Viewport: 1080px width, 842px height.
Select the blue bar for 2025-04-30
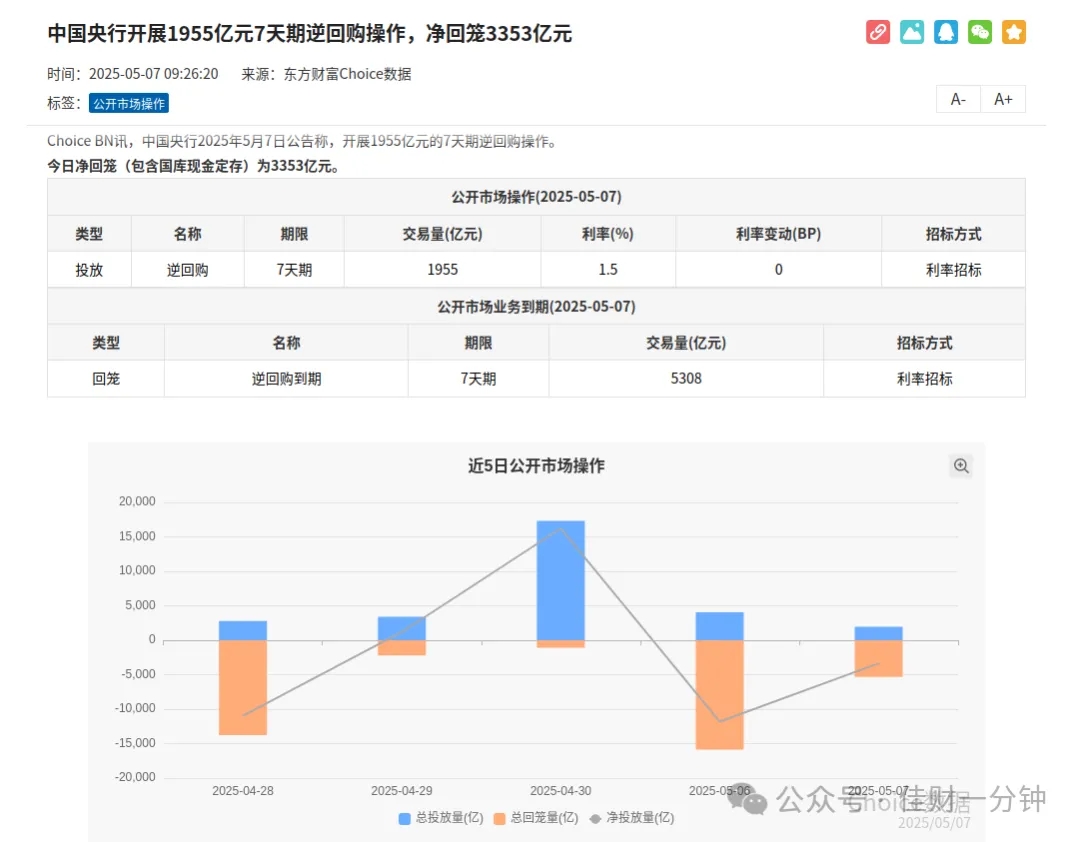(561, 580)
